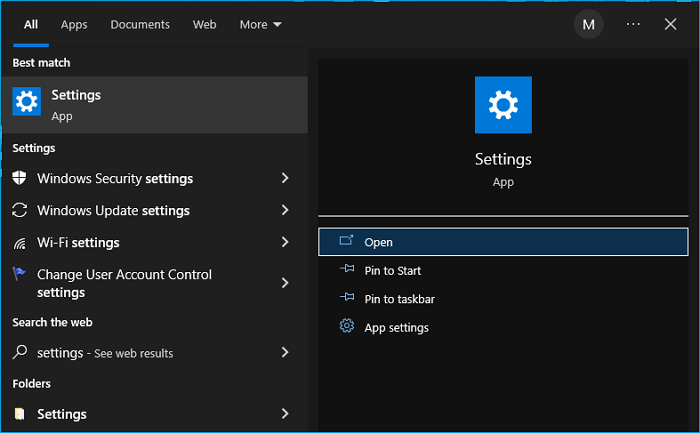Switch to the Web tab
This screenshot has width=700, height=433.
(204, 25)
